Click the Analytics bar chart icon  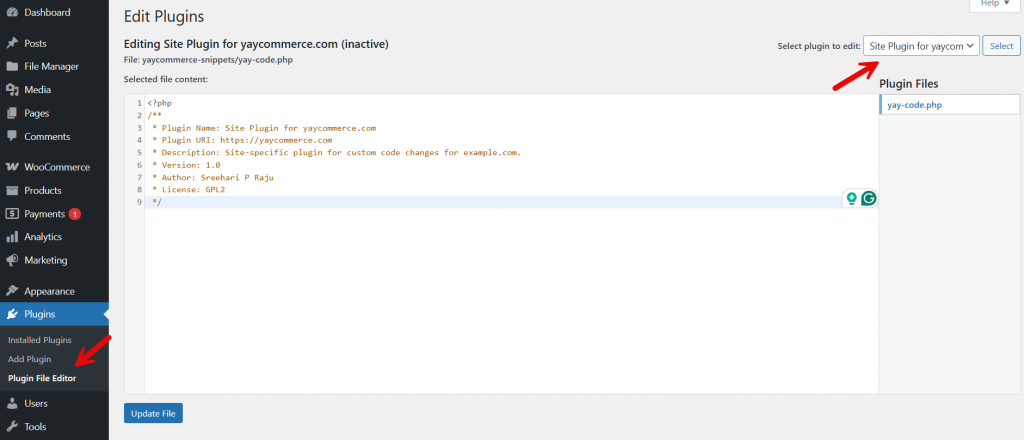click(x=12, y=237)
